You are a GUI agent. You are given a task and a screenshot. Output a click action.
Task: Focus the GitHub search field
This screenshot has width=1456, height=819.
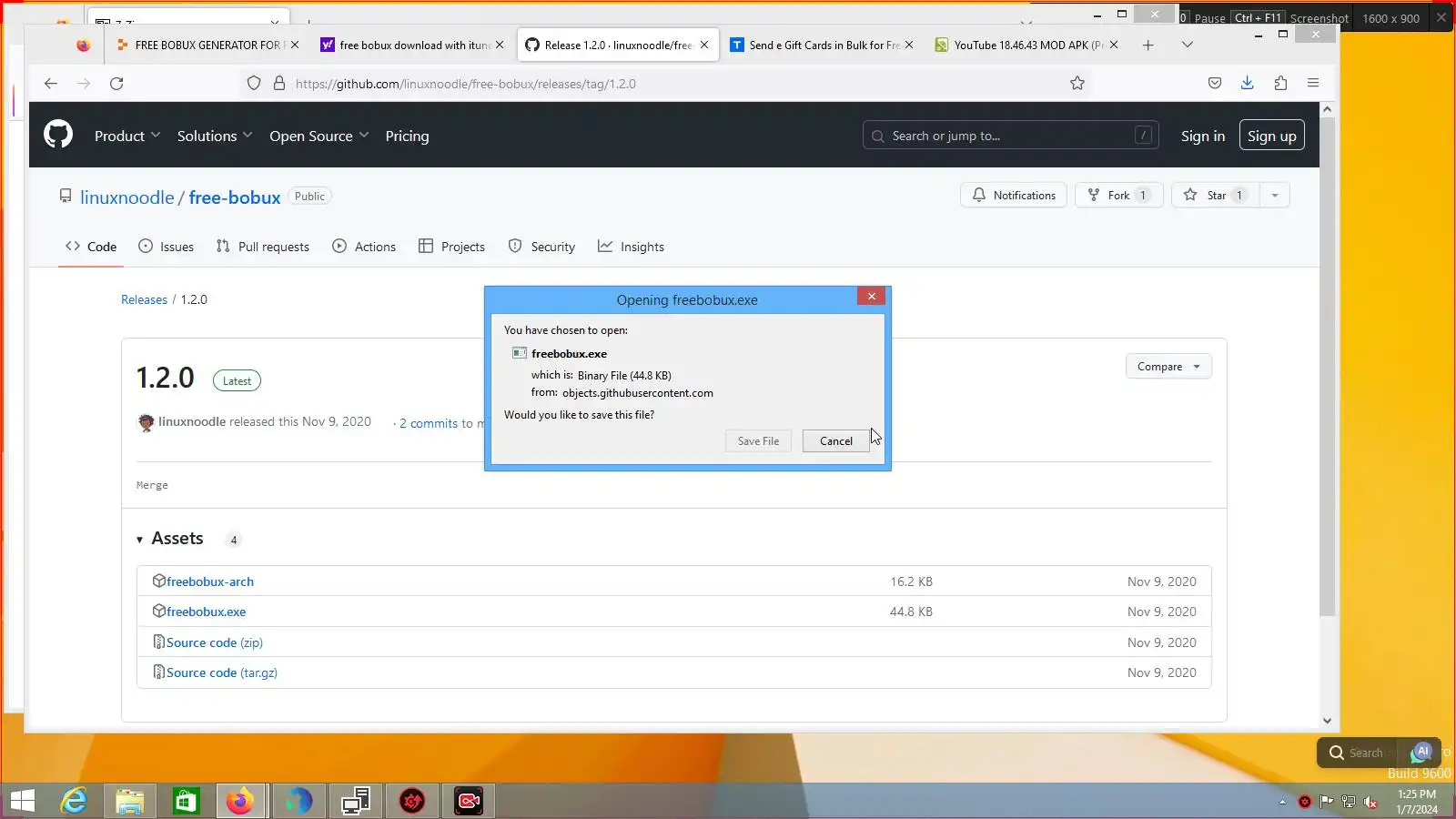(x=1010, y=136)
